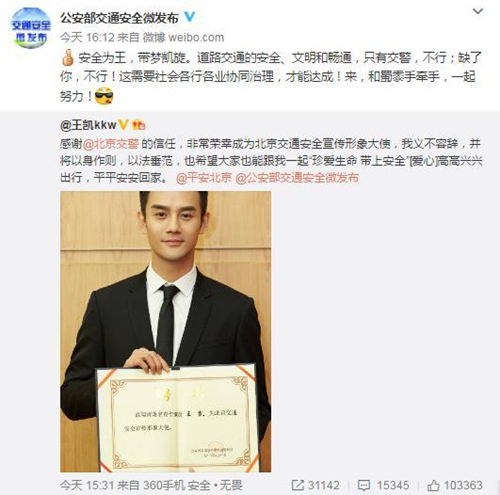Image resolution: width=500 pixels, height=495 pixels.
Task: Open the traffic safety account avatar
Action: coord(30,28)
